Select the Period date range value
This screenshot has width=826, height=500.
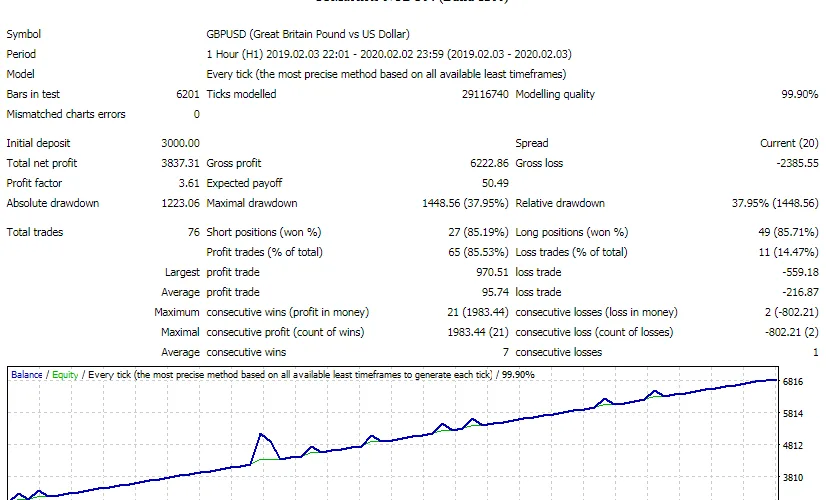click(389, 54)
